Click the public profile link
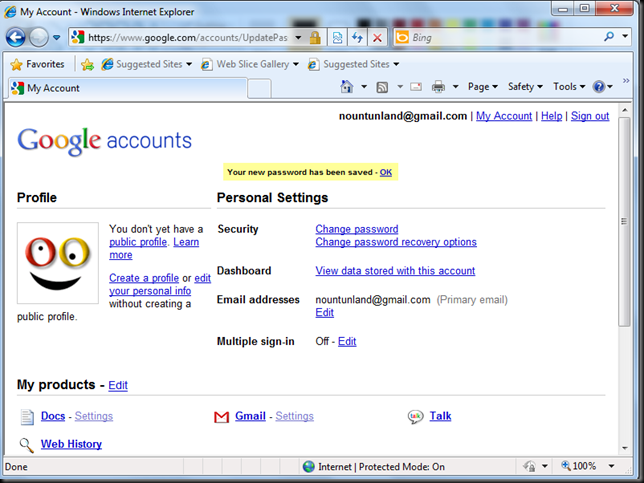This screenshot has width=644, height=483. pyautogui.click(x=138, y=242)
